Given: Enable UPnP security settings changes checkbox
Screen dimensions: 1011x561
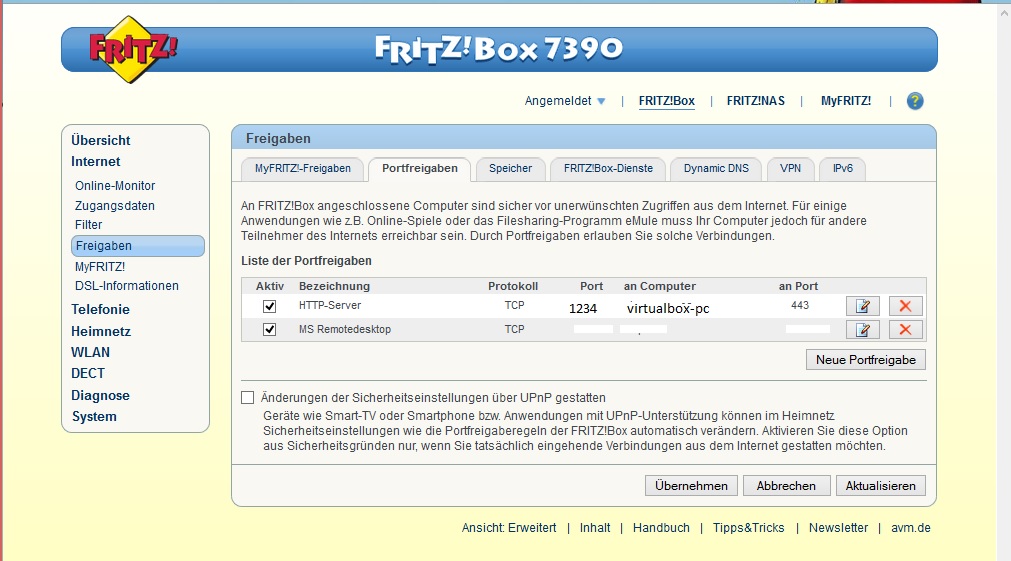Looking at the screenshot, I should click(248, 398).
